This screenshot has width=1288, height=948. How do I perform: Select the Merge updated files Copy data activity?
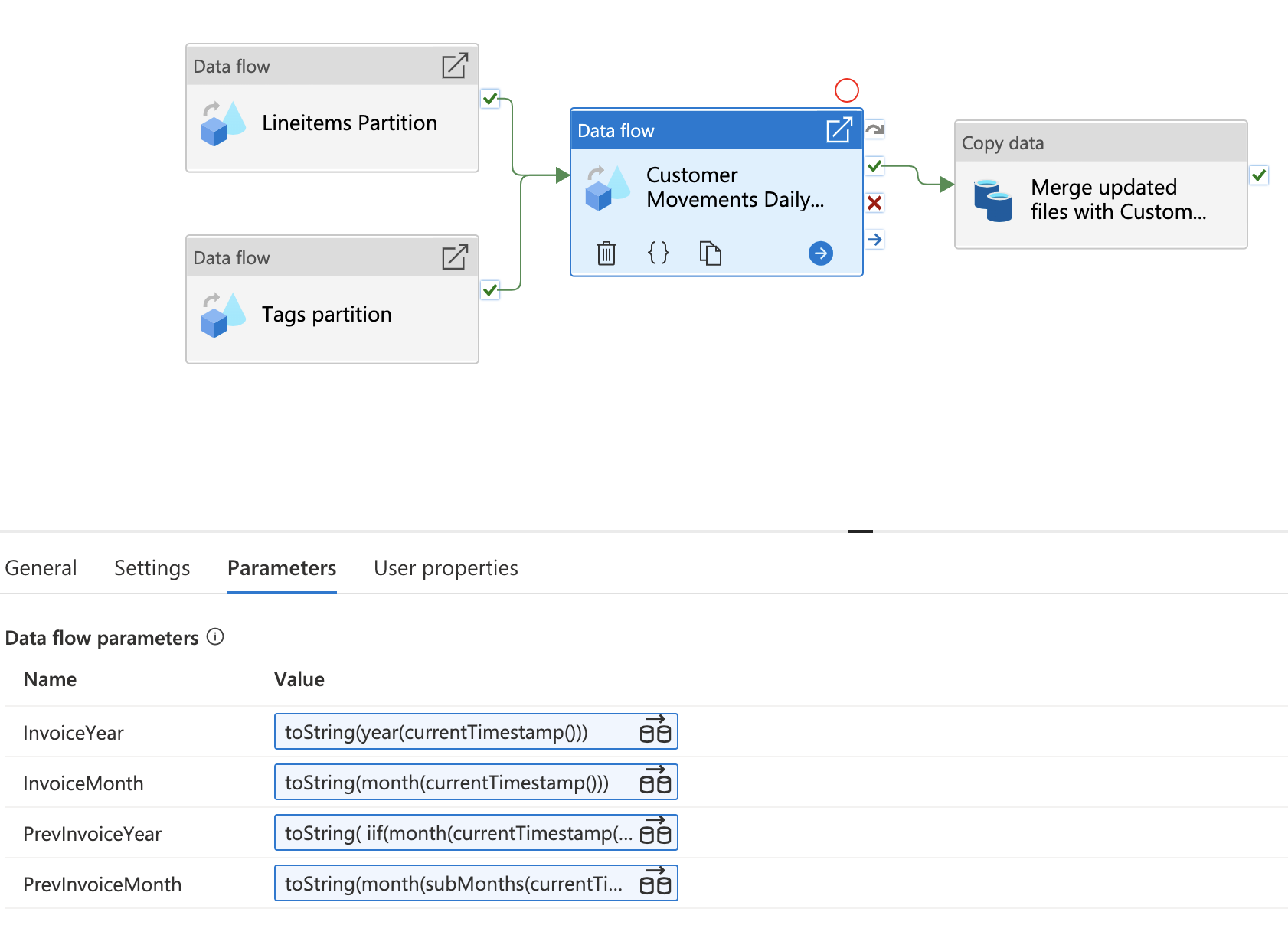click(x=1100, y=200)
